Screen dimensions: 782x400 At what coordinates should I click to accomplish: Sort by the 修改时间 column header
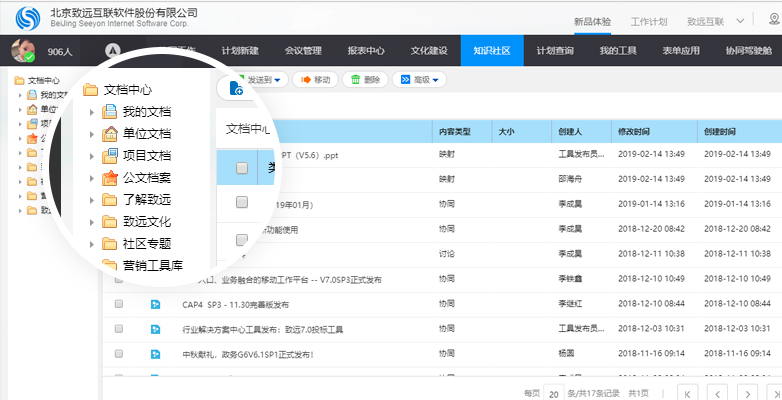click(x=634, y=131)
